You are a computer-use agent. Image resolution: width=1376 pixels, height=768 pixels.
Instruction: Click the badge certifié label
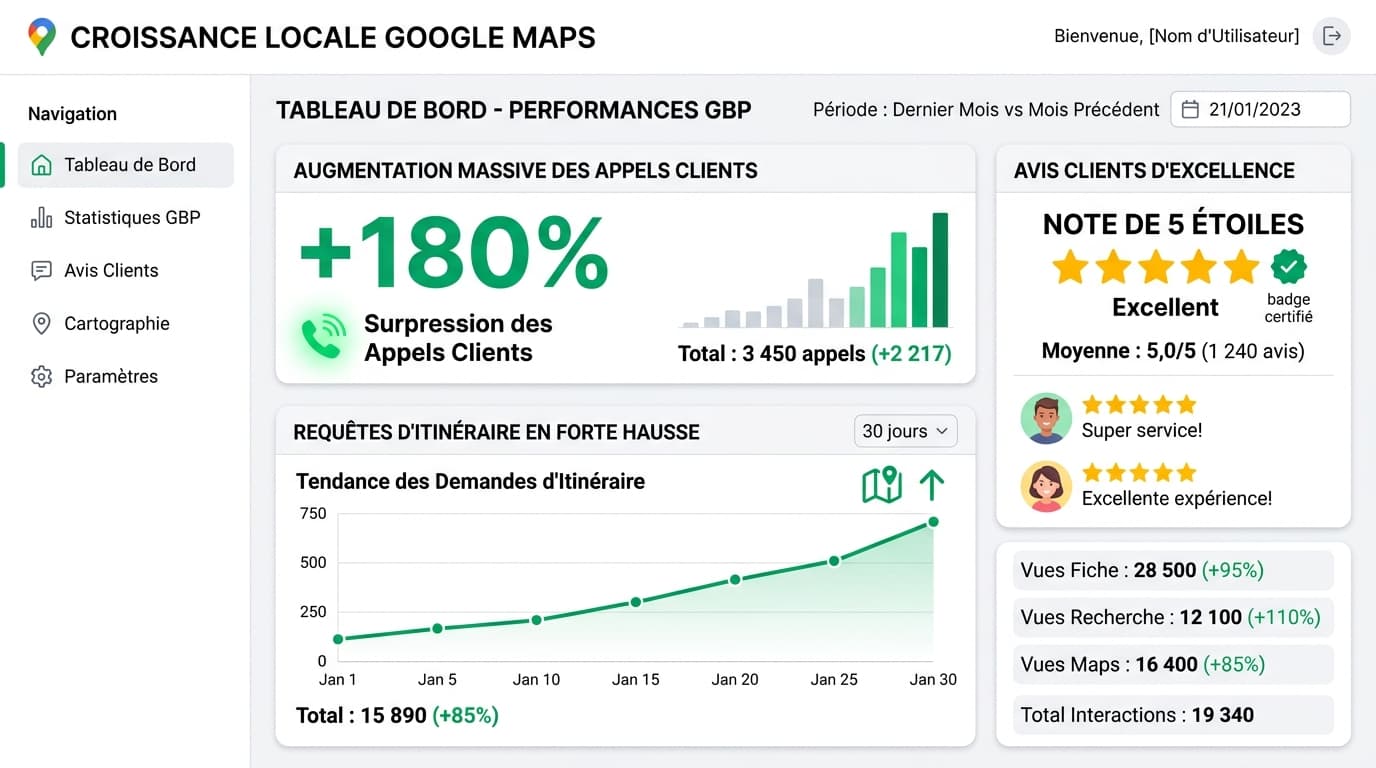(1289, 308)
